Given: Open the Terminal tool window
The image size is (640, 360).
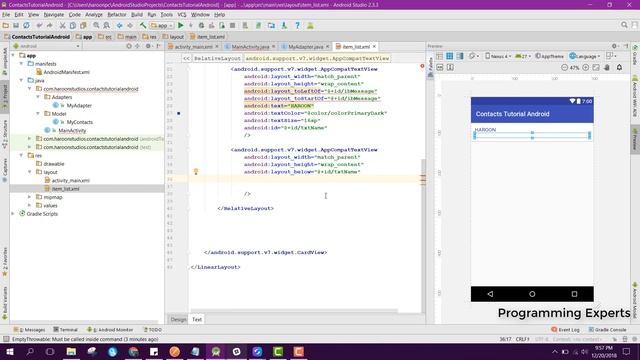Looking at the screenshot, I should 65,330.
